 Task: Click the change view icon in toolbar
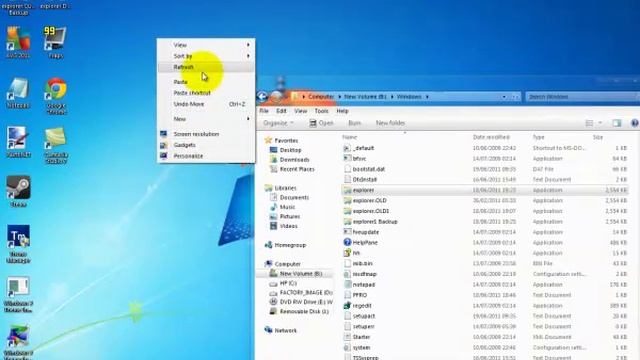tap(589, 123)
